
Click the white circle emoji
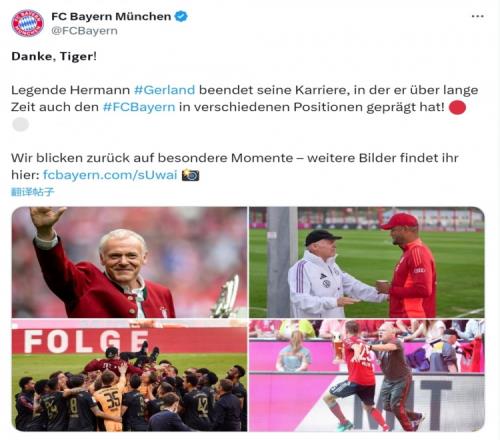point(20,125)
